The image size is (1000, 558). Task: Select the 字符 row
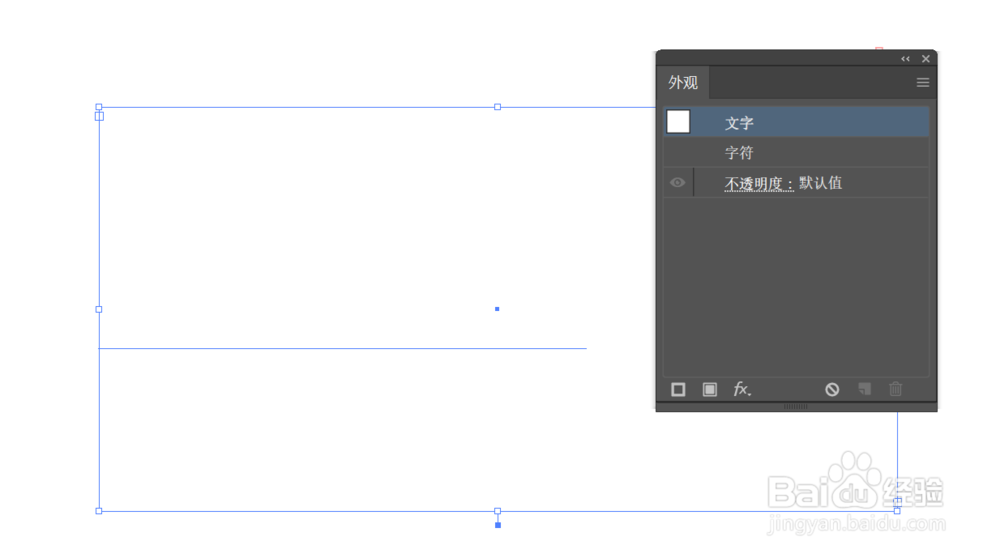tap(796, 152)
